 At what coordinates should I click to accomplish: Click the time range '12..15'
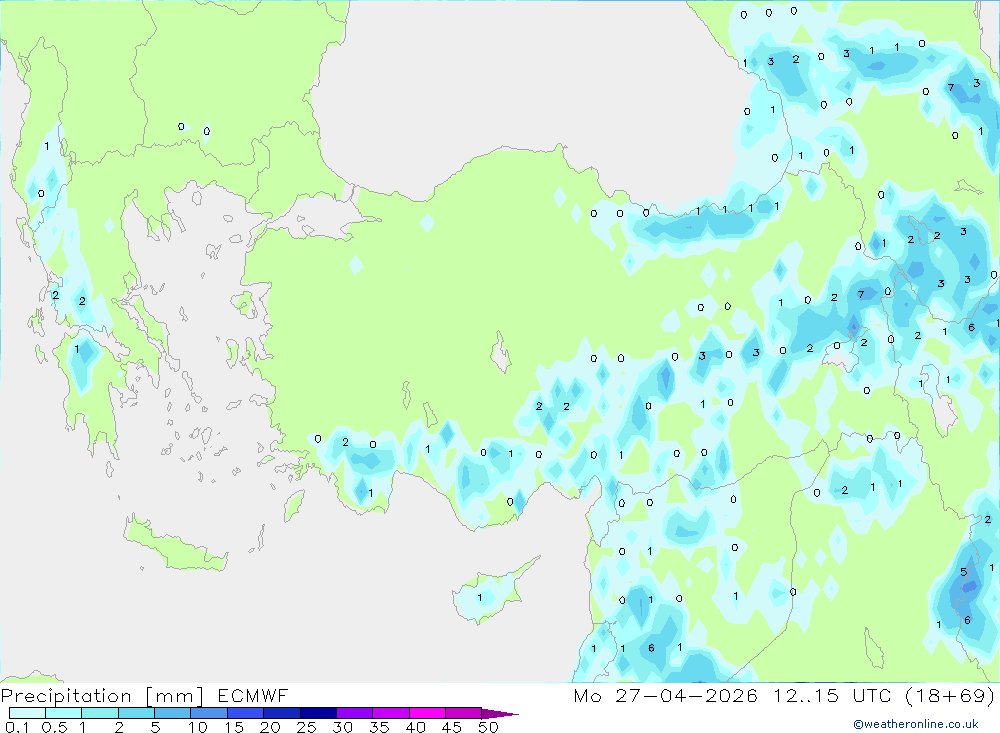806,695
